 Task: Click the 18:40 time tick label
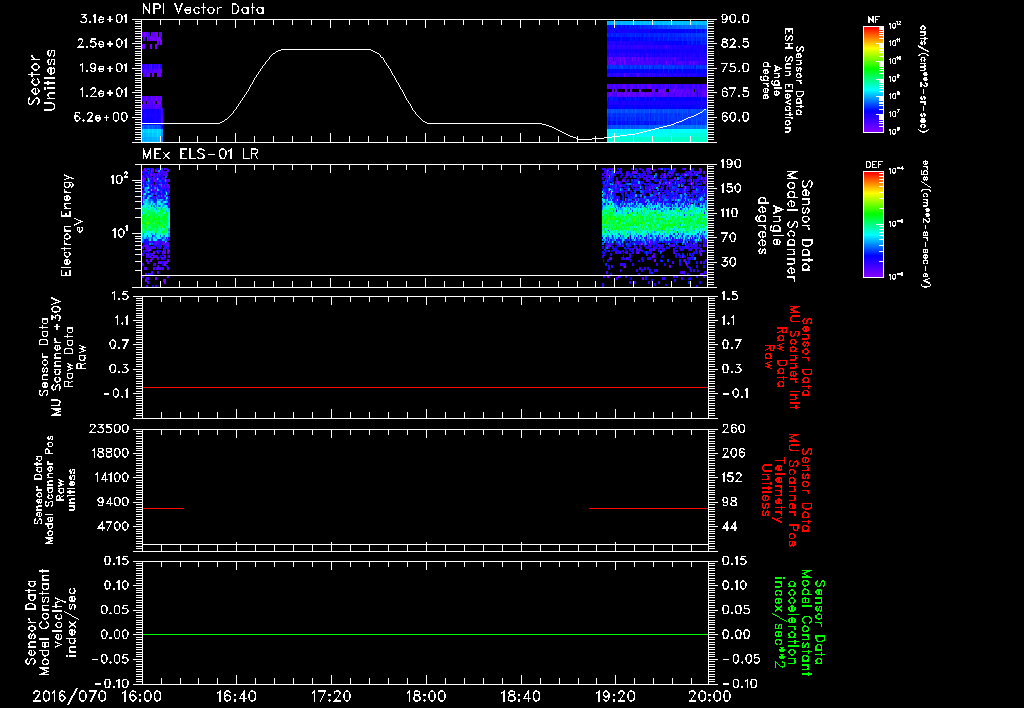(520, 696)
